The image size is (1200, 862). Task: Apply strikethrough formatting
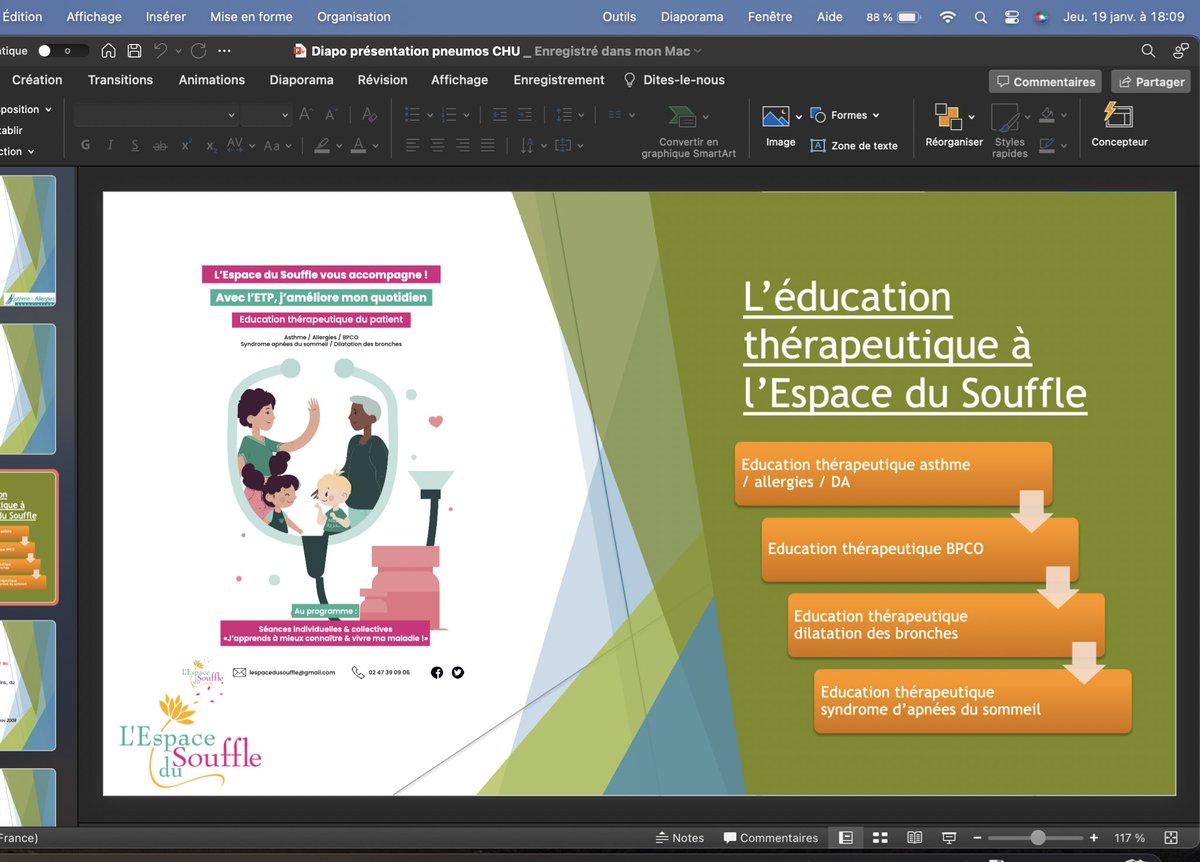tap(160, 146)
